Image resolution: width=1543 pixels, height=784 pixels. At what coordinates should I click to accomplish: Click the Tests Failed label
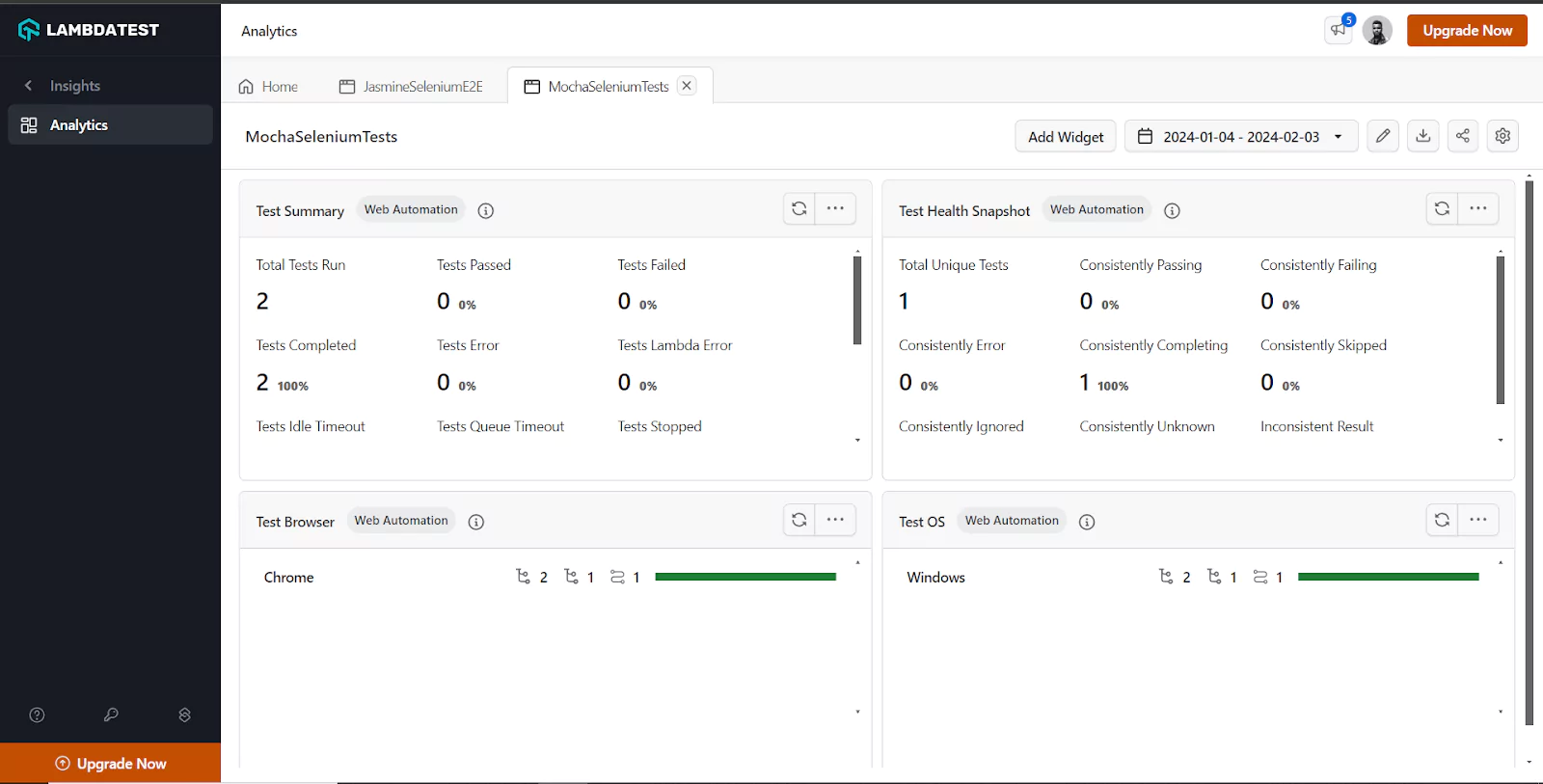pyautogui.click(x=651, y=265)
